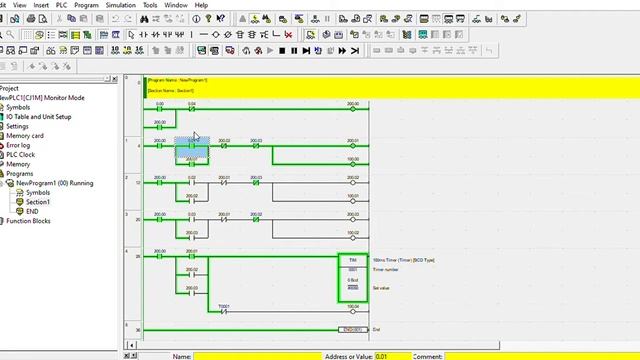
Task: Click the binoculars Find icon in top toolbar
Action: tap(144, 19)
